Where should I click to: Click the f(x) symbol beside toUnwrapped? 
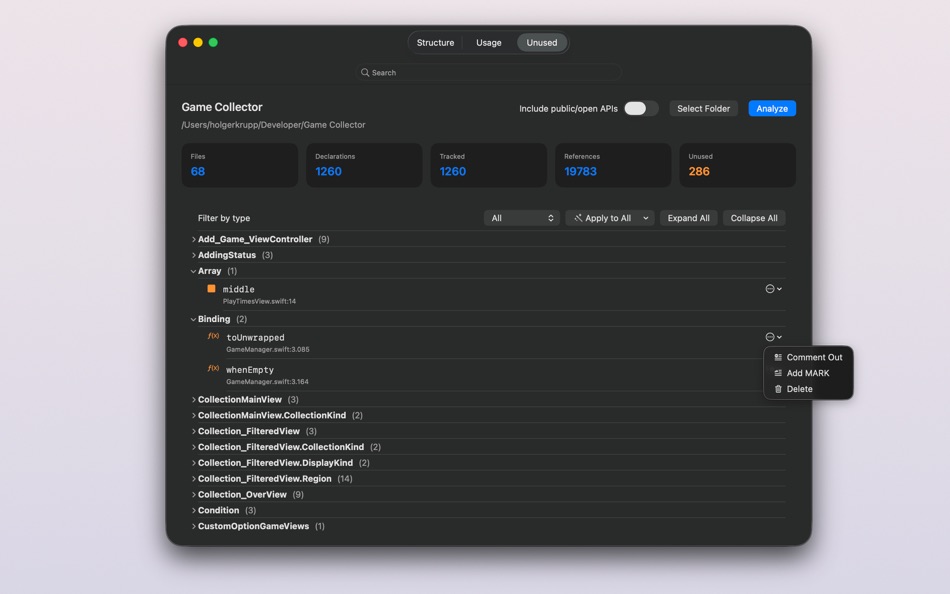coord(213,337)
